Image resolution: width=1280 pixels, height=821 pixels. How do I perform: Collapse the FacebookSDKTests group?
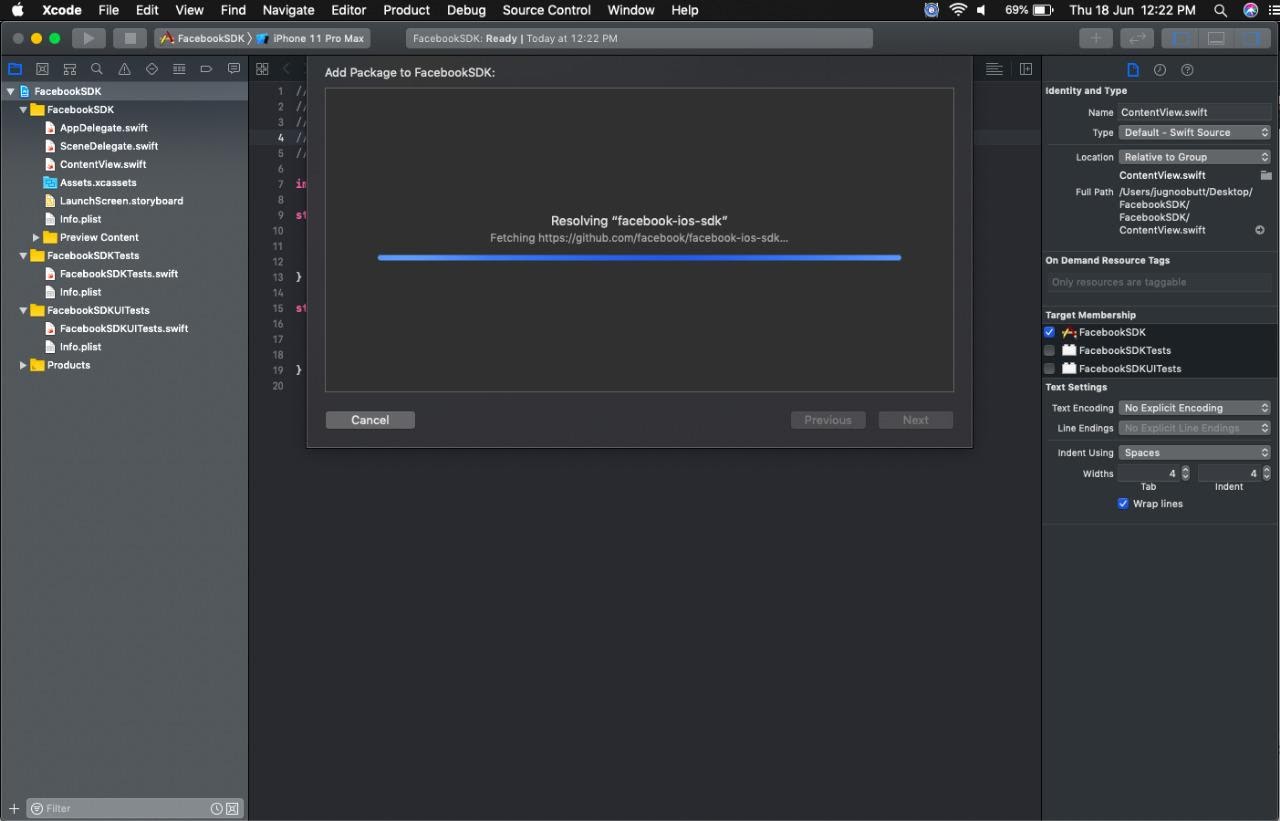tap(23, 255)
